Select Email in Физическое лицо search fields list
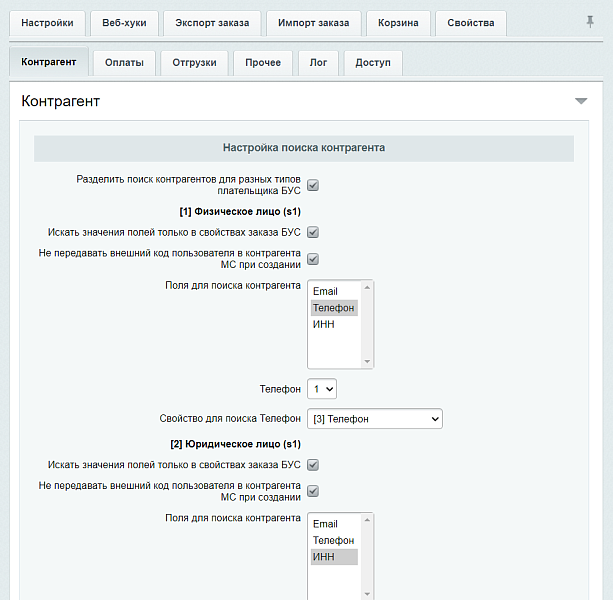The width and height of the screenshot is (613, 600). tap(326, 292)
